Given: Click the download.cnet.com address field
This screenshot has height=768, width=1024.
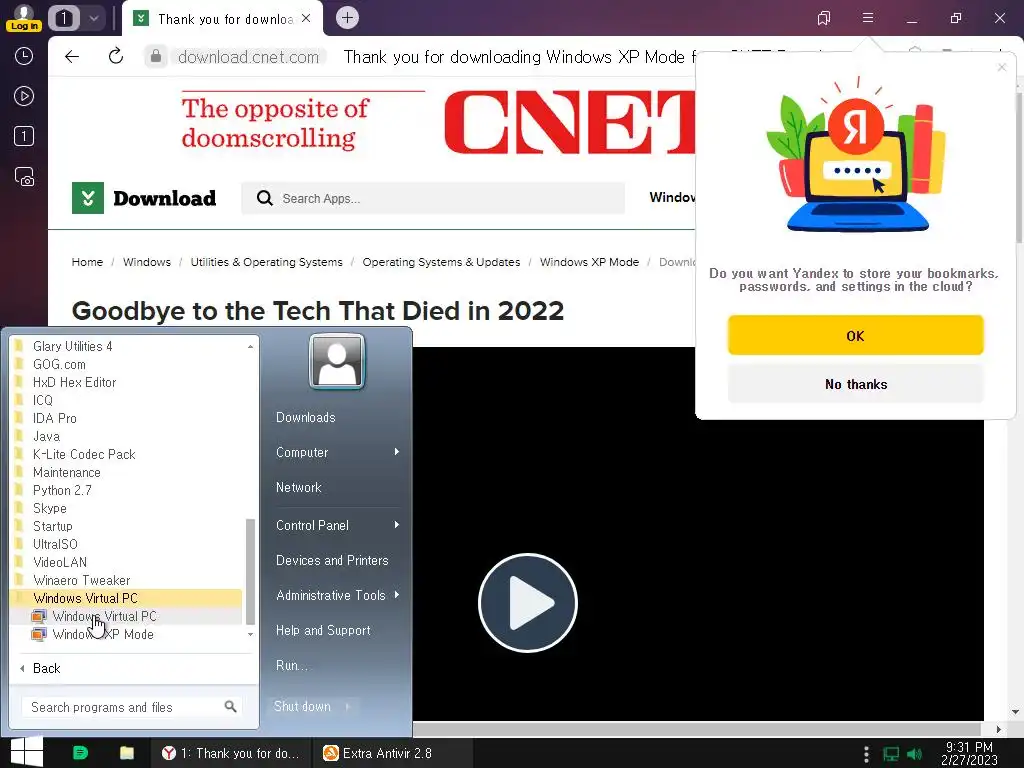Looking at the screenshot, I should click(x=248, y=57).
